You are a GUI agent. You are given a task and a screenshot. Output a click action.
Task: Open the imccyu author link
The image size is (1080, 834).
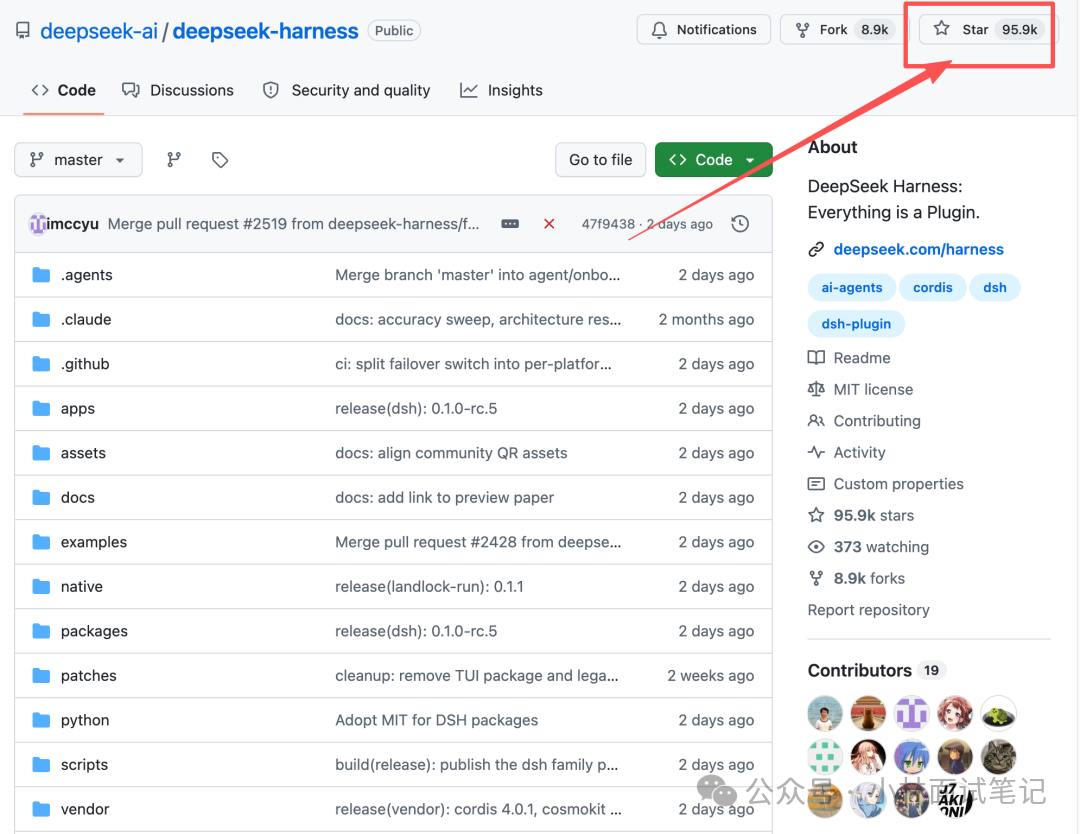(73, 224)
